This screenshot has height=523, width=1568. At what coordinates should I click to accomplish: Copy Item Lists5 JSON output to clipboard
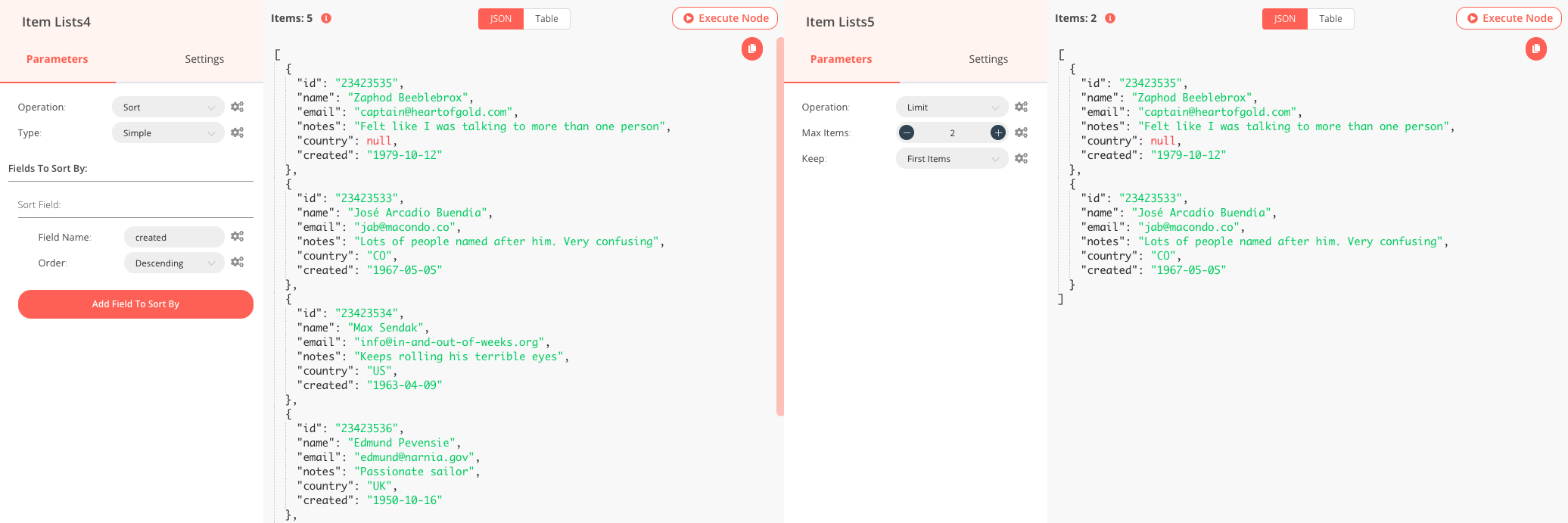click(x=1535, y=49)
